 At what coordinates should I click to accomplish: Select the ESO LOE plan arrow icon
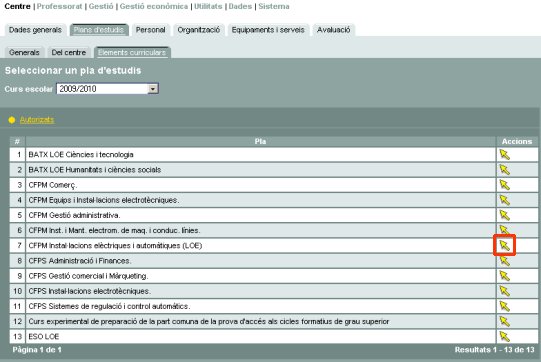[x=504, y=336]
